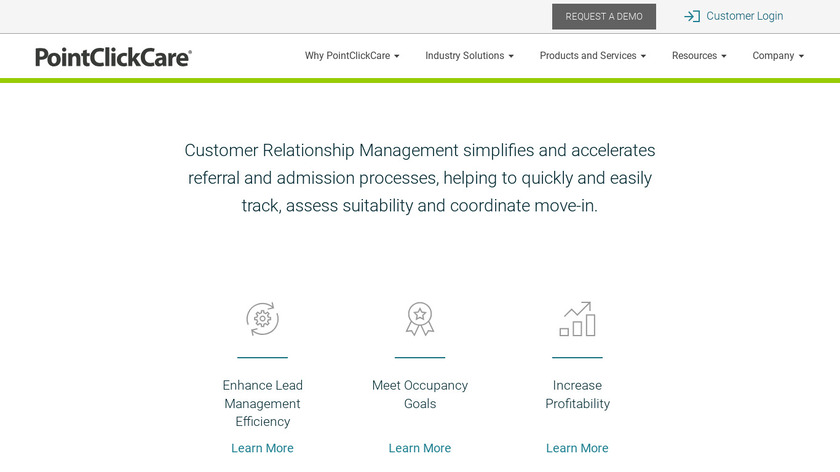Click Learn More under Enhance Lead Management
This screenshot has height=472, width=840.
tap(262, 448)
